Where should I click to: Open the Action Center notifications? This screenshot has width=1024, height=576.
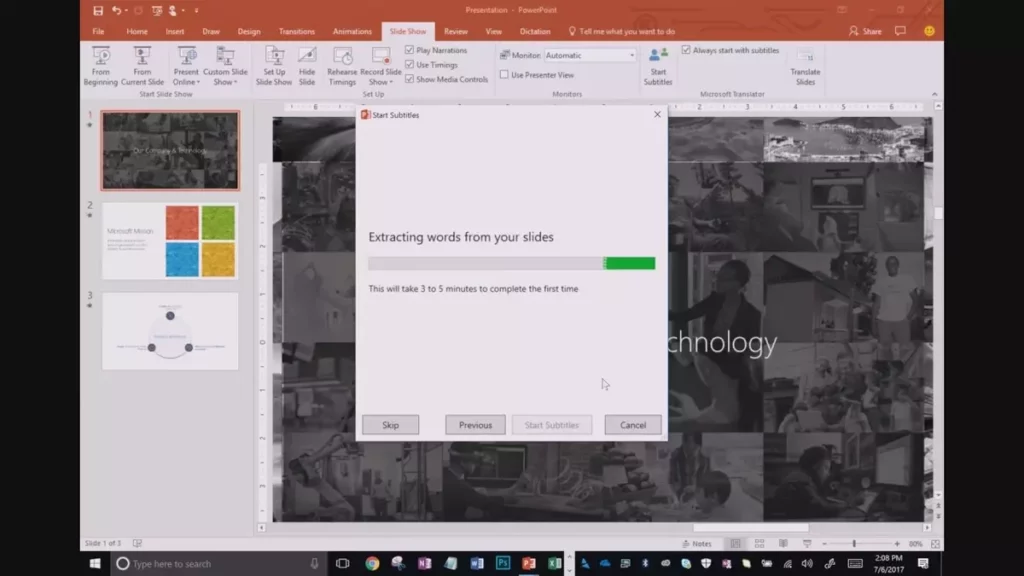point(923,563)
